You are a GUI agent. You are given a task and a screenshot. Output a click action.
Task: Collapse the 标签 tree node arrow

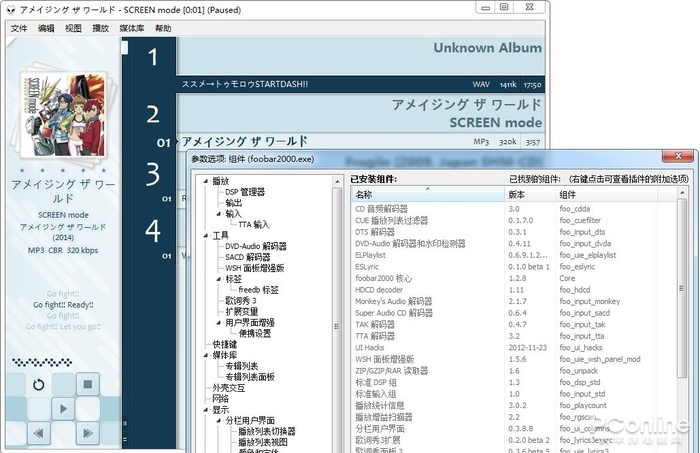pos(219,279)
